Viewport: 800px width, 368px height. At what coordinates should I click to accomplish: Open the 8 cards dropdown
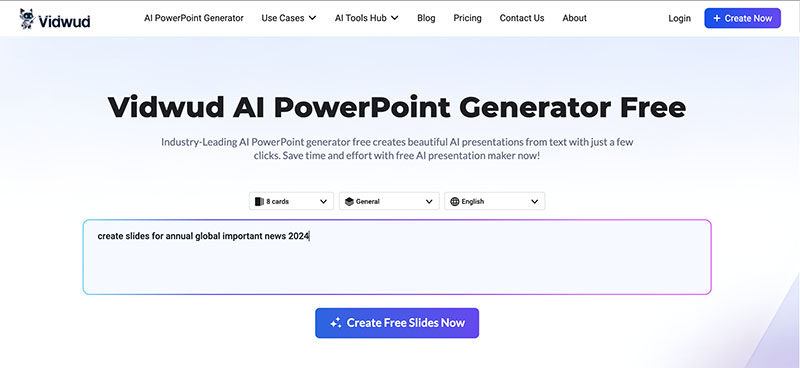click(291, 201)
